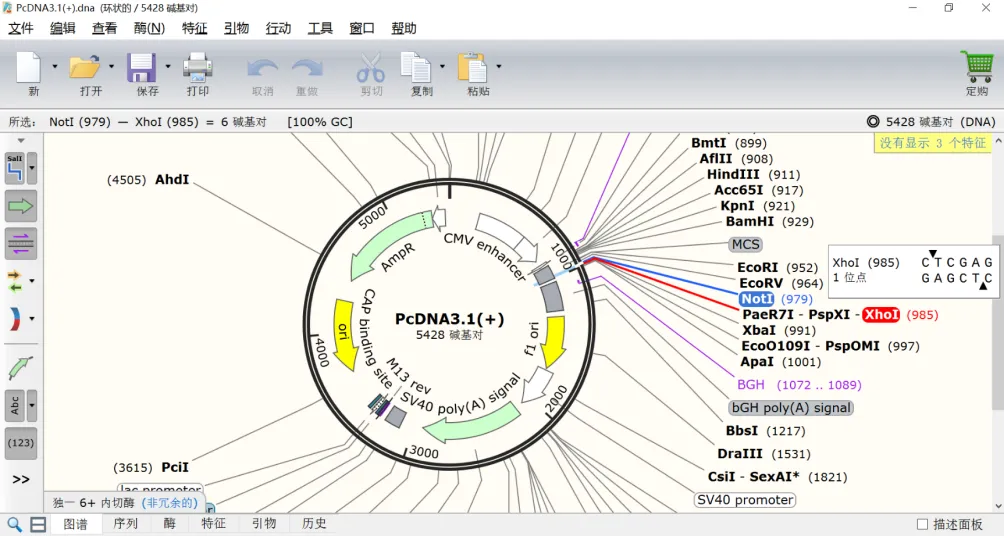Toggle the show primers button in sidebar
Screen dimensions: 1004x536
tap(20, 243)
